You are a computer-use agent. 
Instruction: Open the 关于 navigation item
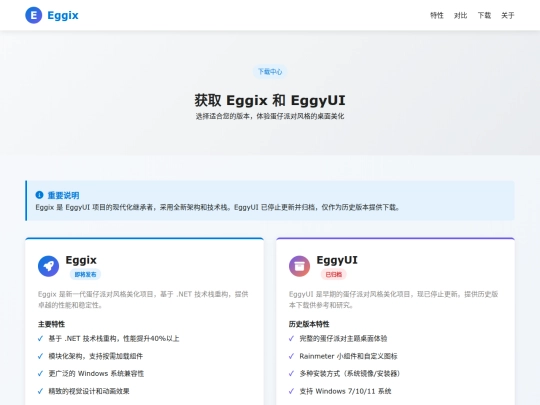click(508, 15)
